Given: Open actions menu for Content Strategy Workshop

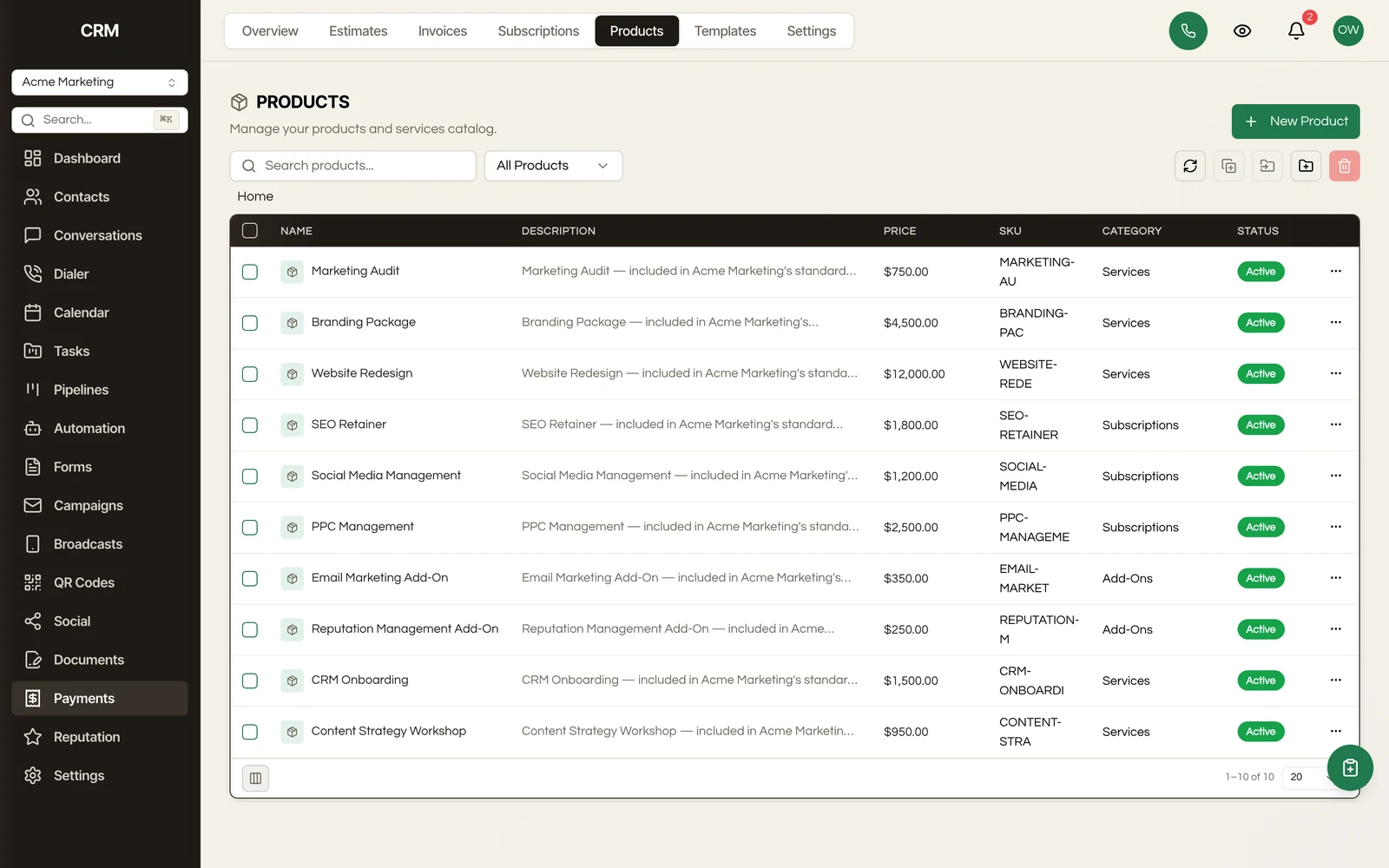Looking at the screenshot, I should pos(1336,732).
